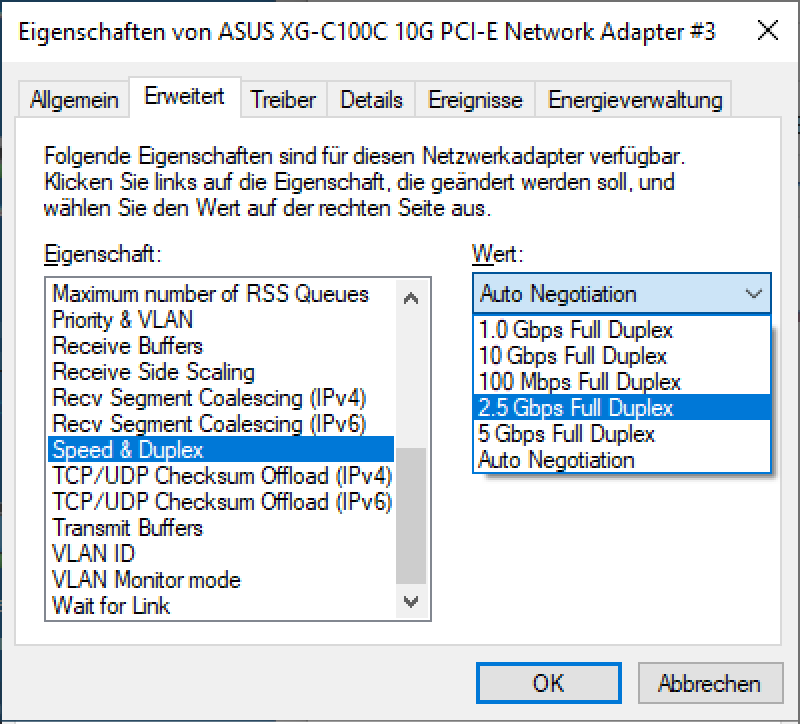Image resolution: width=800 pixels, height=724 pixels.
Task: Select 2.5 Gbps Full Duplex option
Action: coord(576,408)
